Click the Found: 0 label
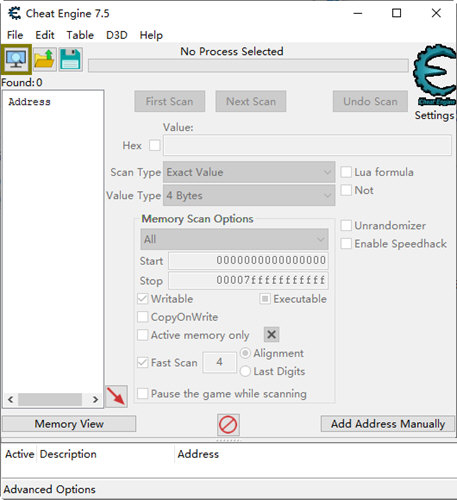 click(x=22, y=82)
